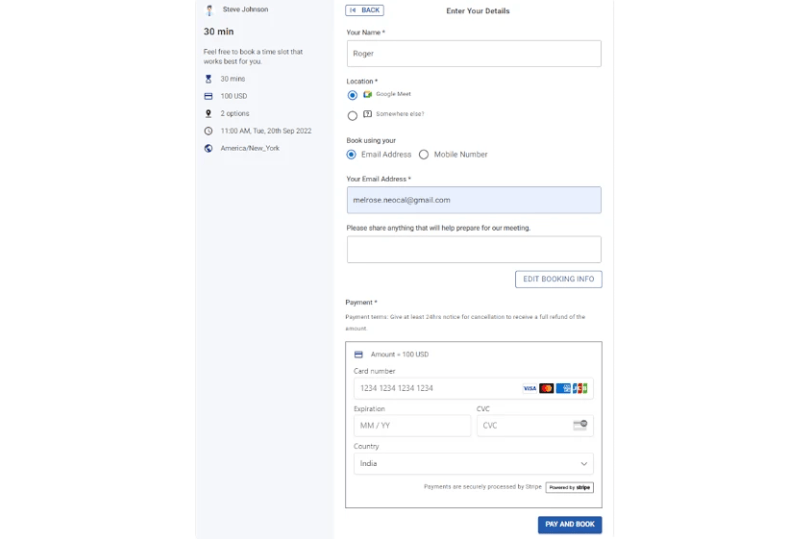
Task: Click the Your Name text field
Action: click(x=473, y=54)
